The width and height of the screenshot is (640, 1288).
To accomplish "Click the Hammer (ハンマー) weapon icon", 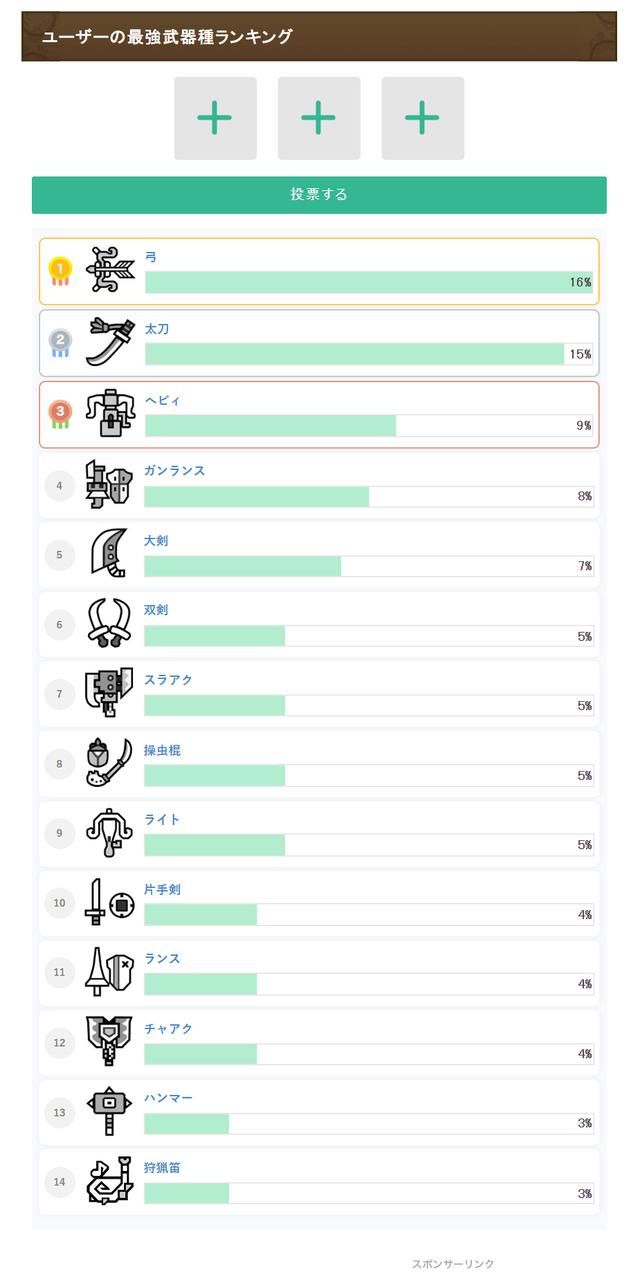I will tap(108, 1112).
